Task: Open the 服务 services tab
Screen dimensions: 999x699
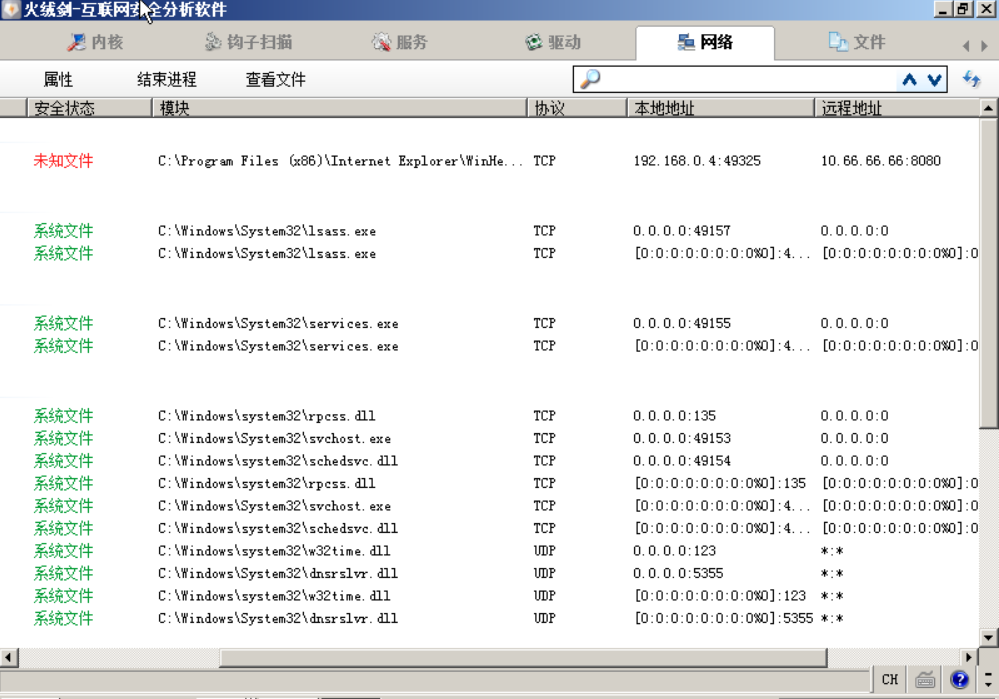Action: 399,42
